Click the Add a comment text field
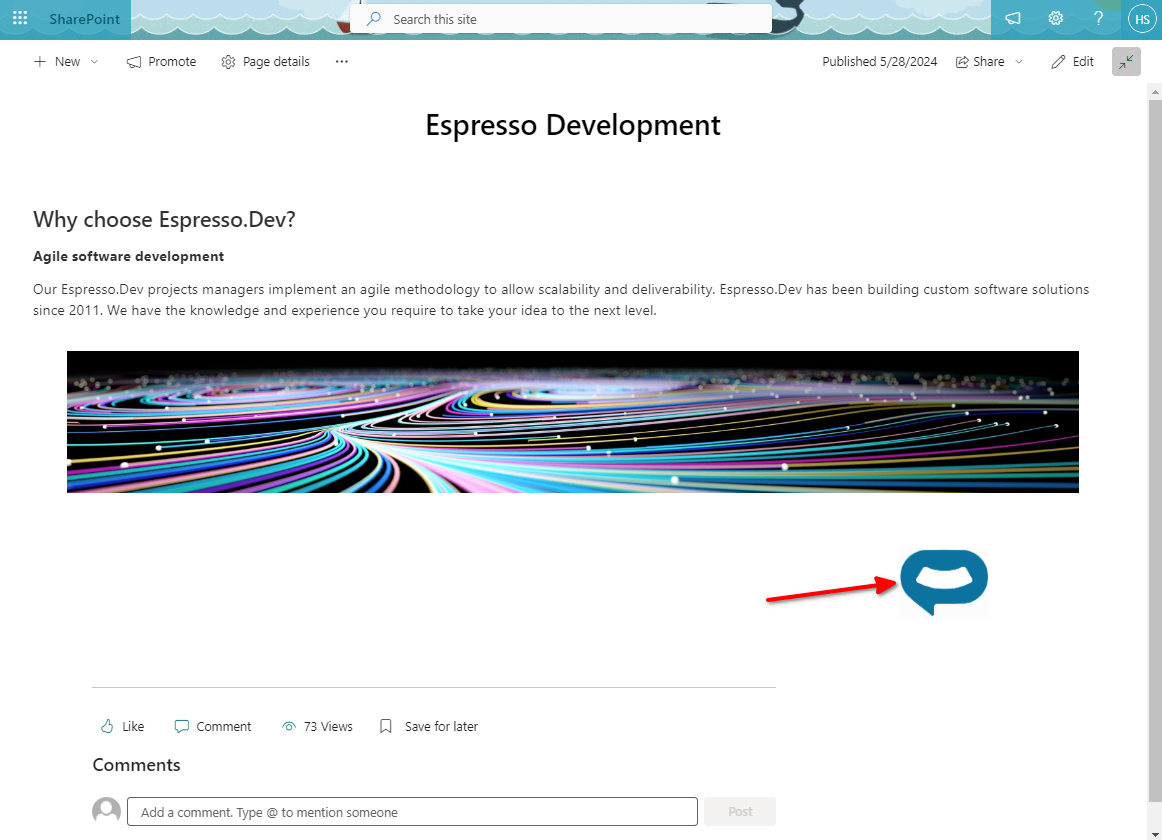 tap(412, 812)
